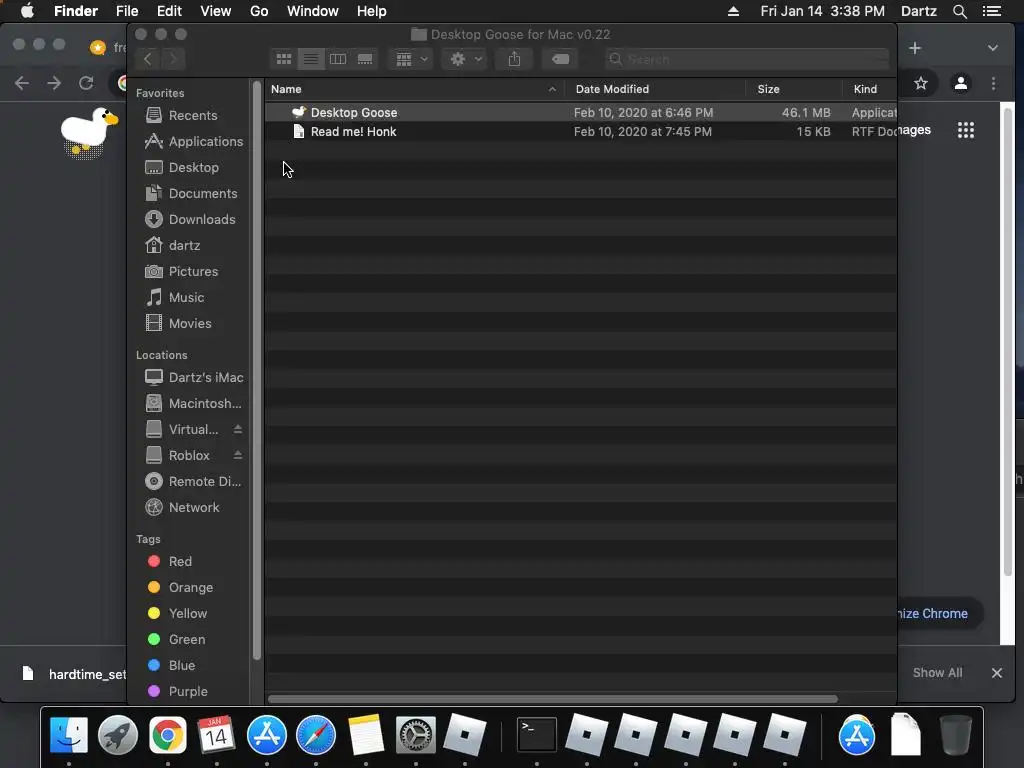The height and width of the screenshot is (768, 1024).
Task: Open Applications in the sidebar
Action: pos(191,142)
